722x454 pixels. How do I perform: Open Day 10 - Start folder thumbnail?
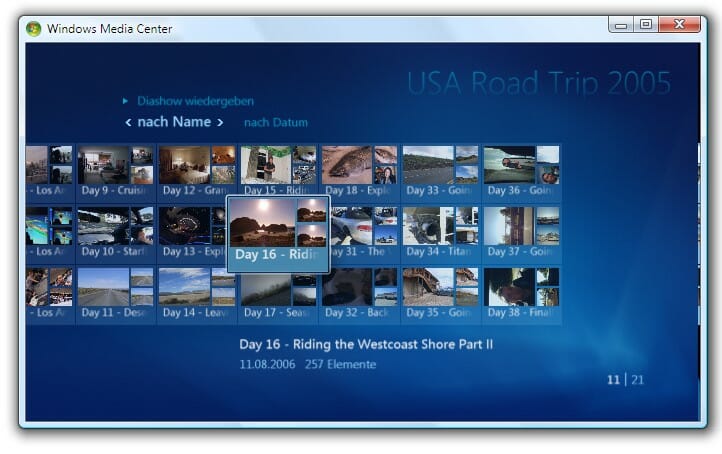[x=116, y=233]
